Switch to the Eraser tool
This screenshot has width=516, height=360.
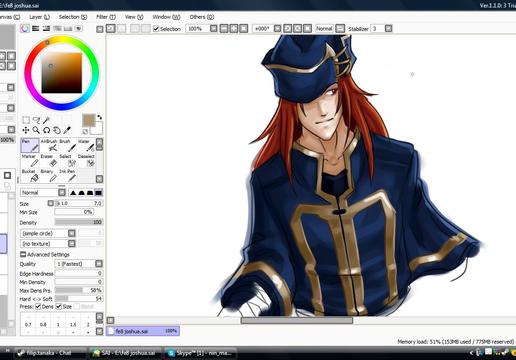pyautogui.click(x=49, y=161)
